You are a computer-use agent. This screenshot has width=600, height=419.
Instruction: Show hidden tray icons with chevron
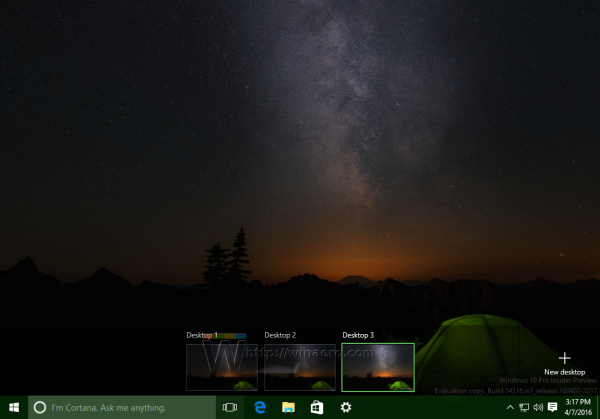510,408
